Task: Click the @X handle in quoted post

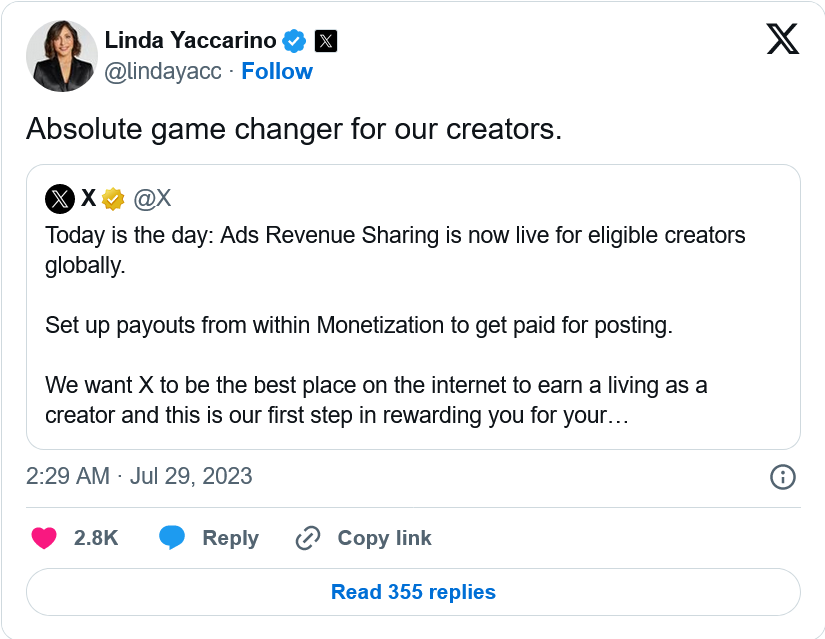Action: click(152, 199)
